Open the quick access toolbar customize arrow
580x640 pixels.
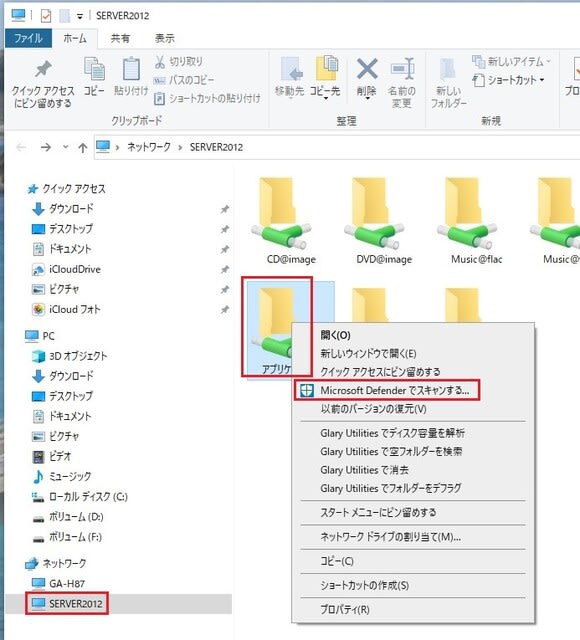pyautogui.click(x=80, y=16)
